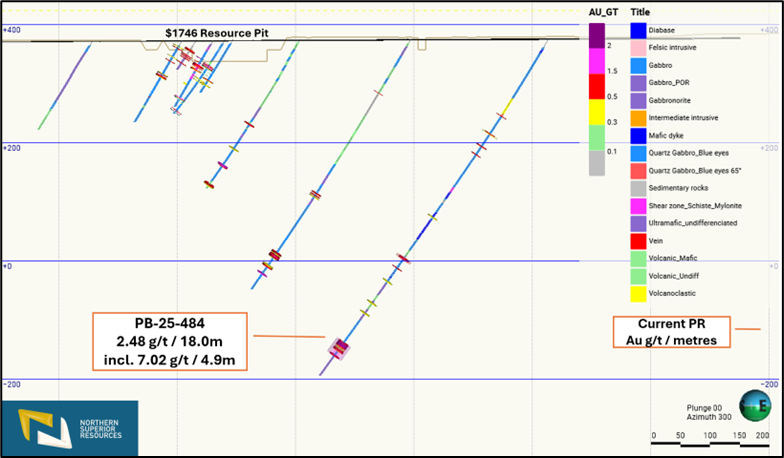Click the Current PR Au g/t box
The image size is (784, 458).
click(x=671, y=332)
